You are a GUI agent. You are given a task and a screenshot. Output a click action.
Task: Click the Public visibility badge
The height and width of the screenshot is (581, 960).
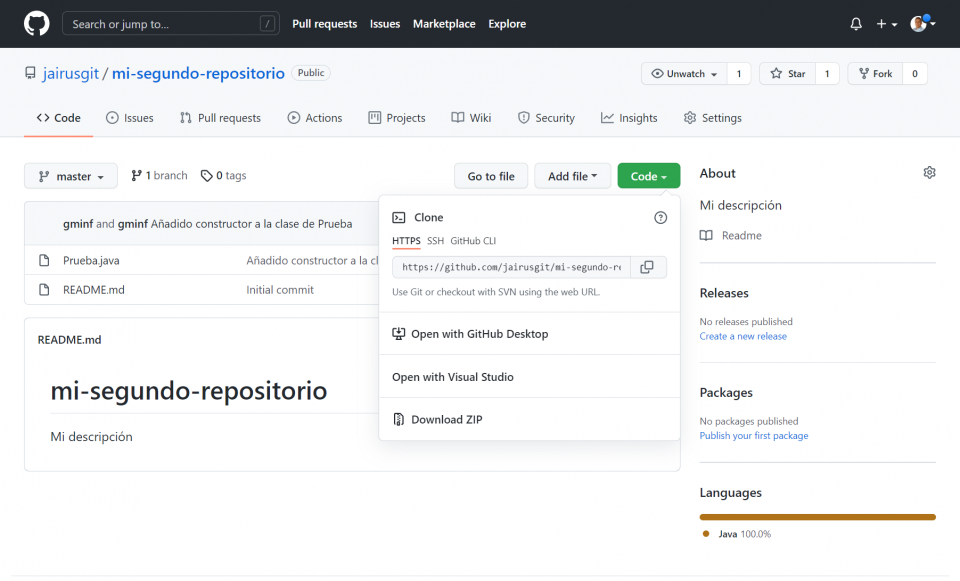pyautogui.click(x=311, y=73)
